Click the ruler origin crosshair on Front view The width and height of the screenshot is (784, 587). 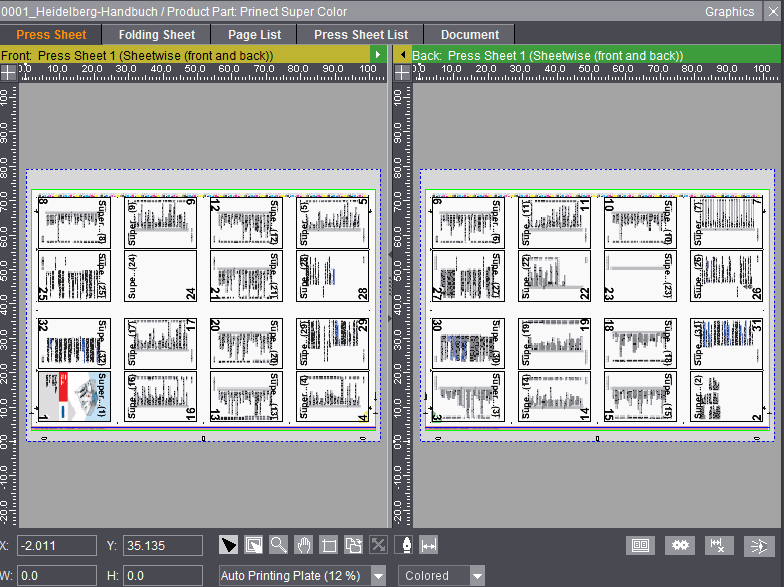(8, 72)
